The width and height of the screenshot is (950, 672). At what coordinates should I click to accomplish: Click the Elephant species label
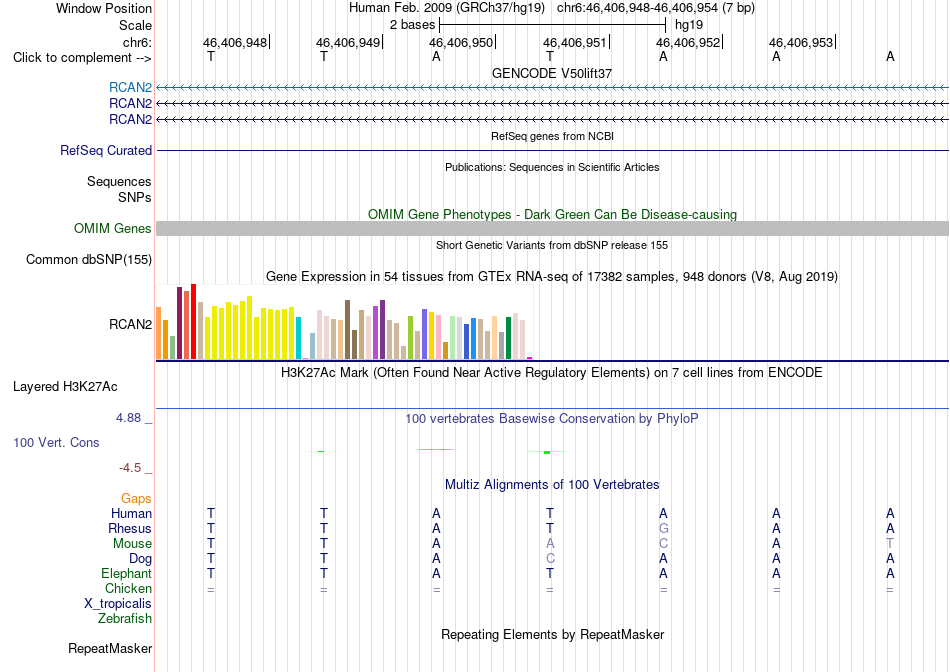point(127,573)
